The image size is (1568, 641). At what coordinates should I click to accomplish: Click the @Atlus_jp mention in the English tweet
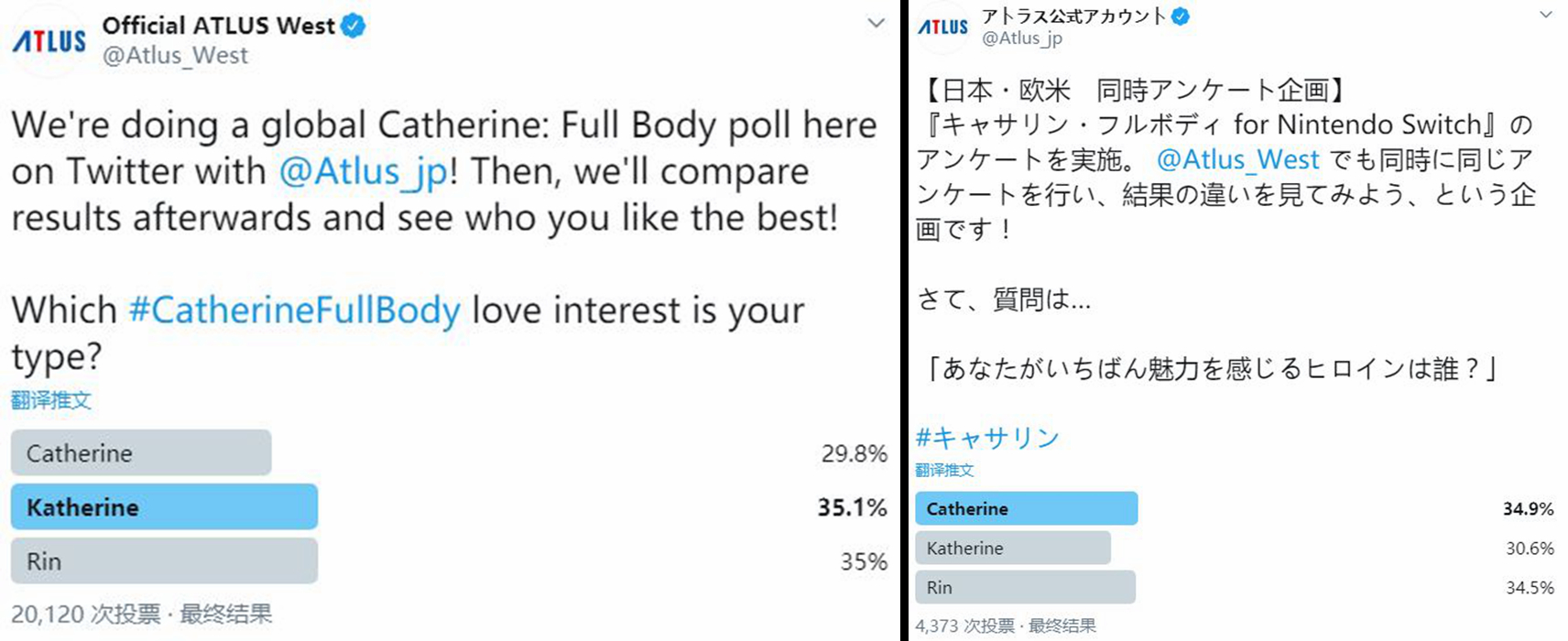tap(363, 171)
